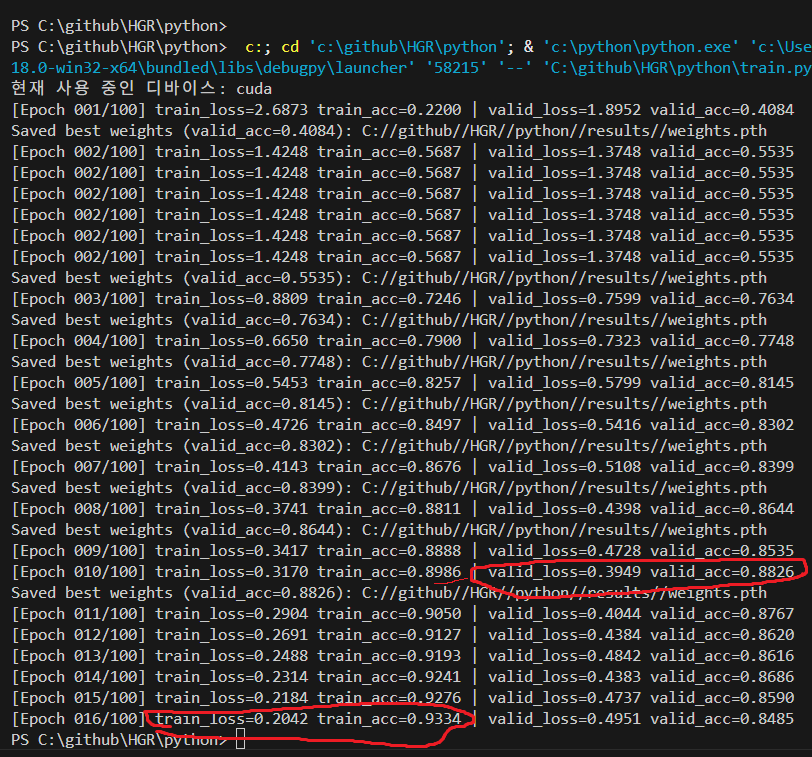This screenshot has width=812, height=757.
Task: Click valid_acc=0.8620 value
Action: [722, 635]
